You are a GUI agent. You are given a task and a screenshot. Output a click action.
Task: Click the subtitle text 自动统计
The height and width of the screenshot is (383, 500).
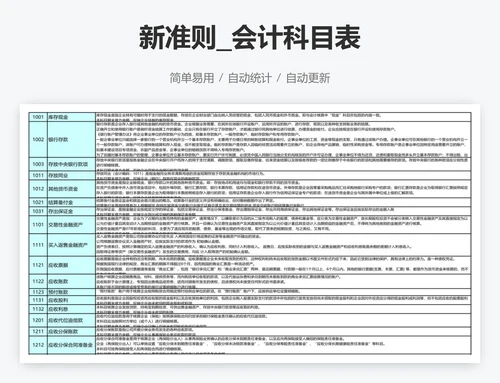[x=250, y=78]
